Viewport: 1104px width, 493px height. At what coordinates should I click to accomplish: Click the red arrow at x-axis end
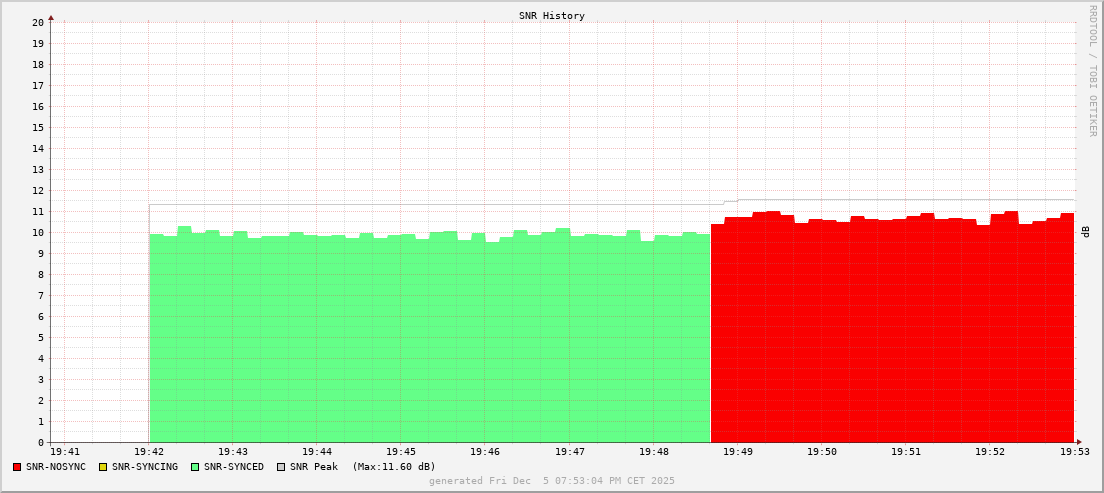(1079, 442)
